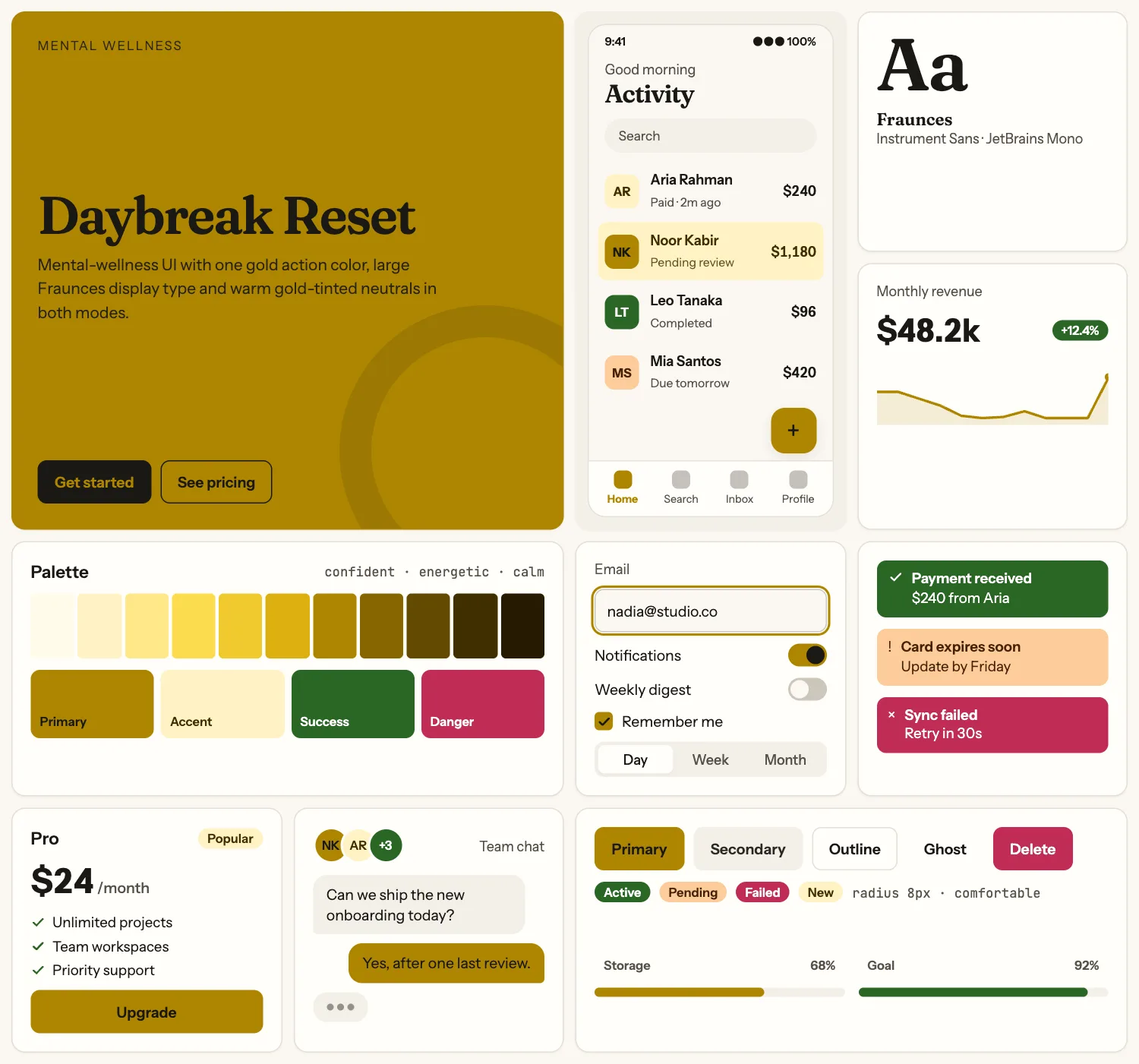Click the +3 members avatar in Team chat

(386, 845)
